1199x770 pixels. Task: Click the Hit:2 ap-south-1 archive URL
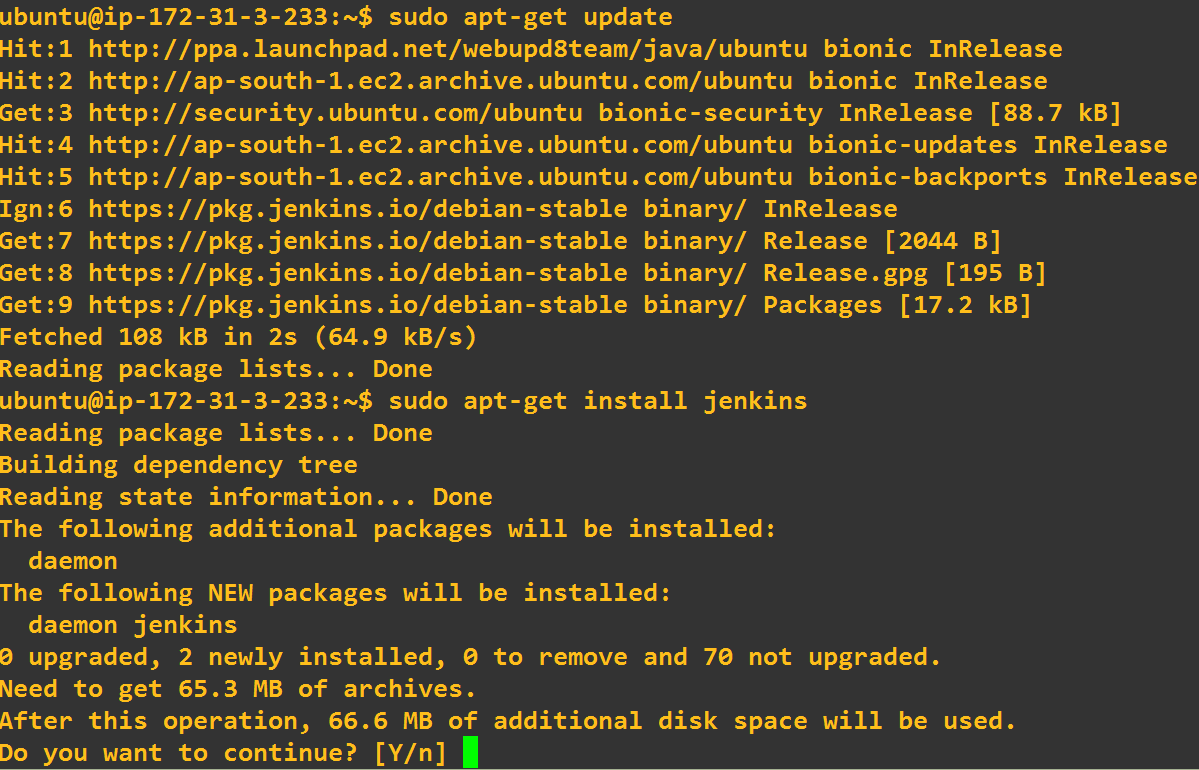pyautogui.click(x=440, y=80)
